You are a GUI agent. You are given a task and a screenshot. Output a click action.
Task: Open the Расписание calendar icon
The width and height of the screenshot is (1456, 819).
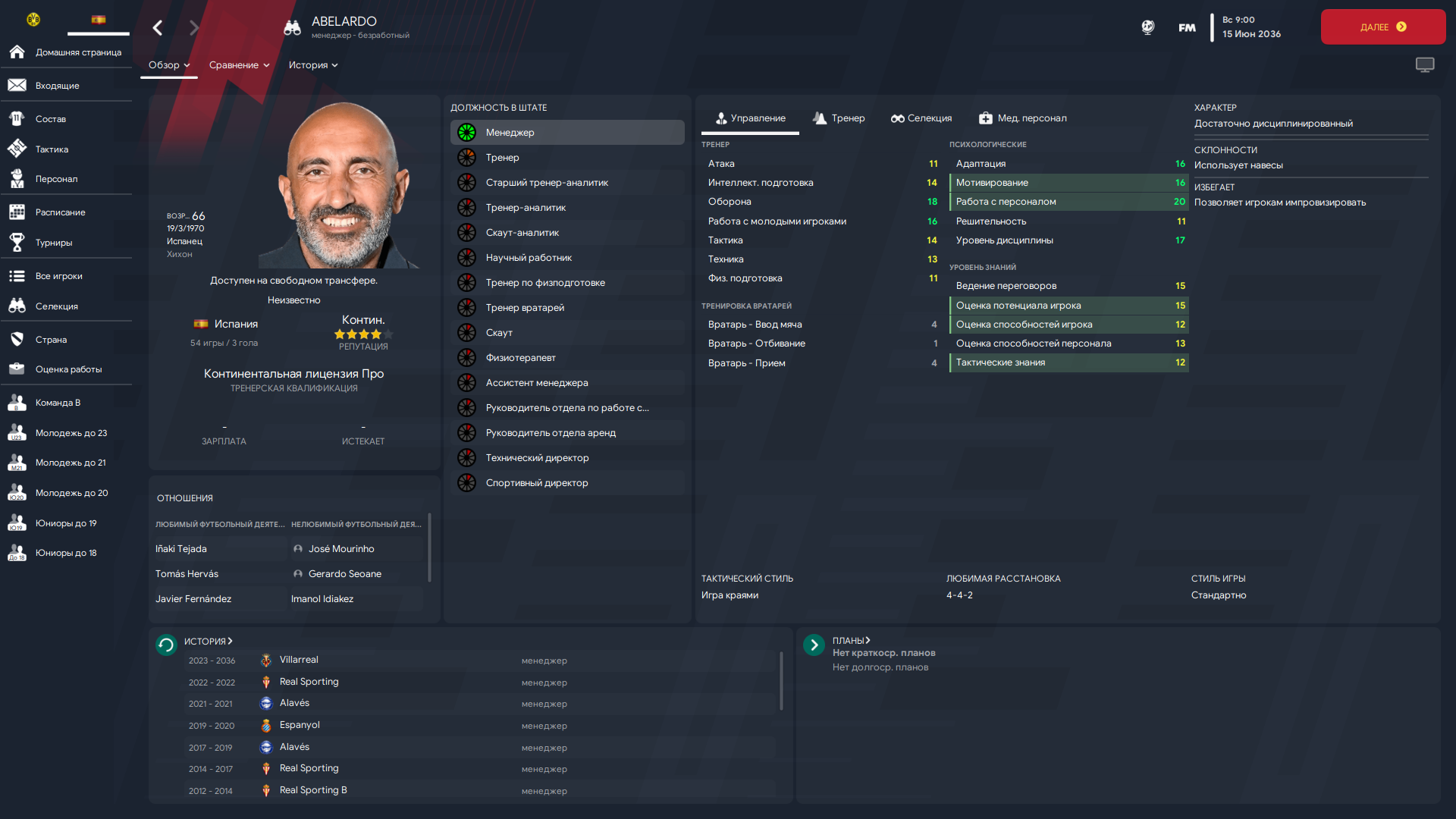click(17, 212)
